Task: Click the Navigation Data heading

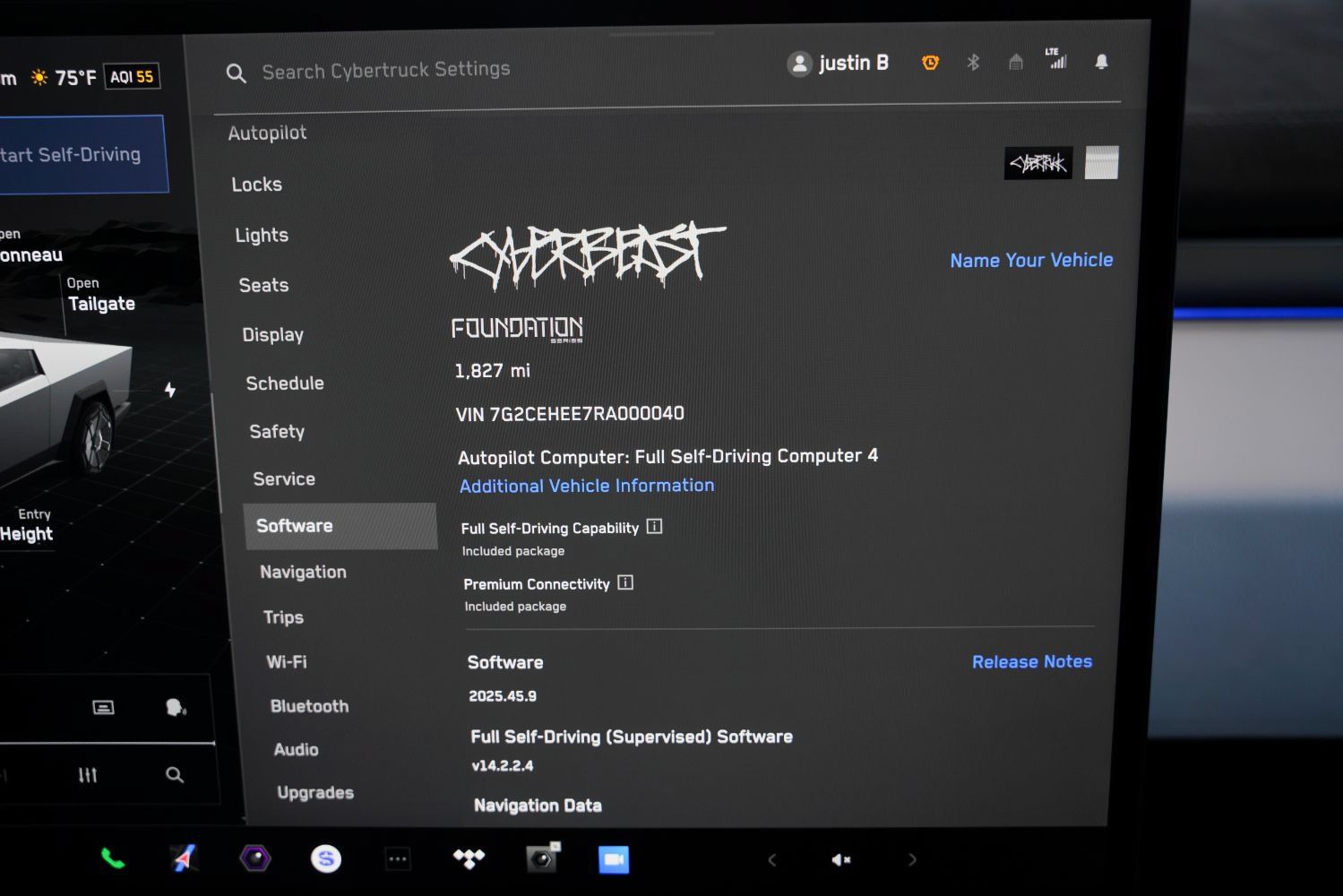Action: click(538, 806)
